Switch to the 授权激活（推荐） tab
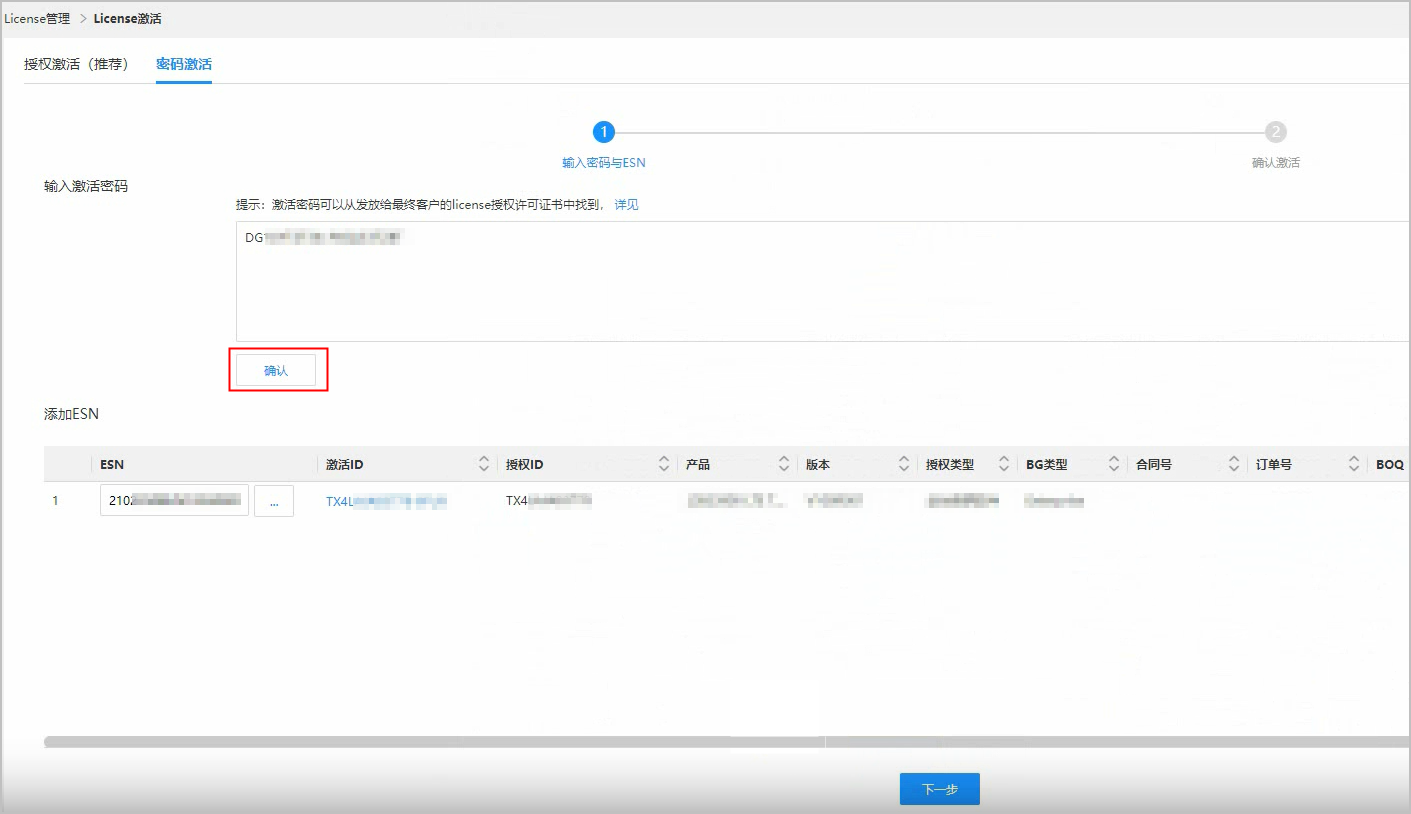 click(80, 63)
